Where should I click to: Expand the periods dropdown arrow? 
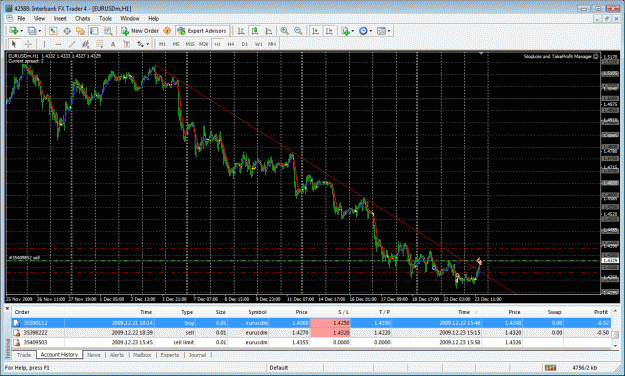tap(371, 31)
